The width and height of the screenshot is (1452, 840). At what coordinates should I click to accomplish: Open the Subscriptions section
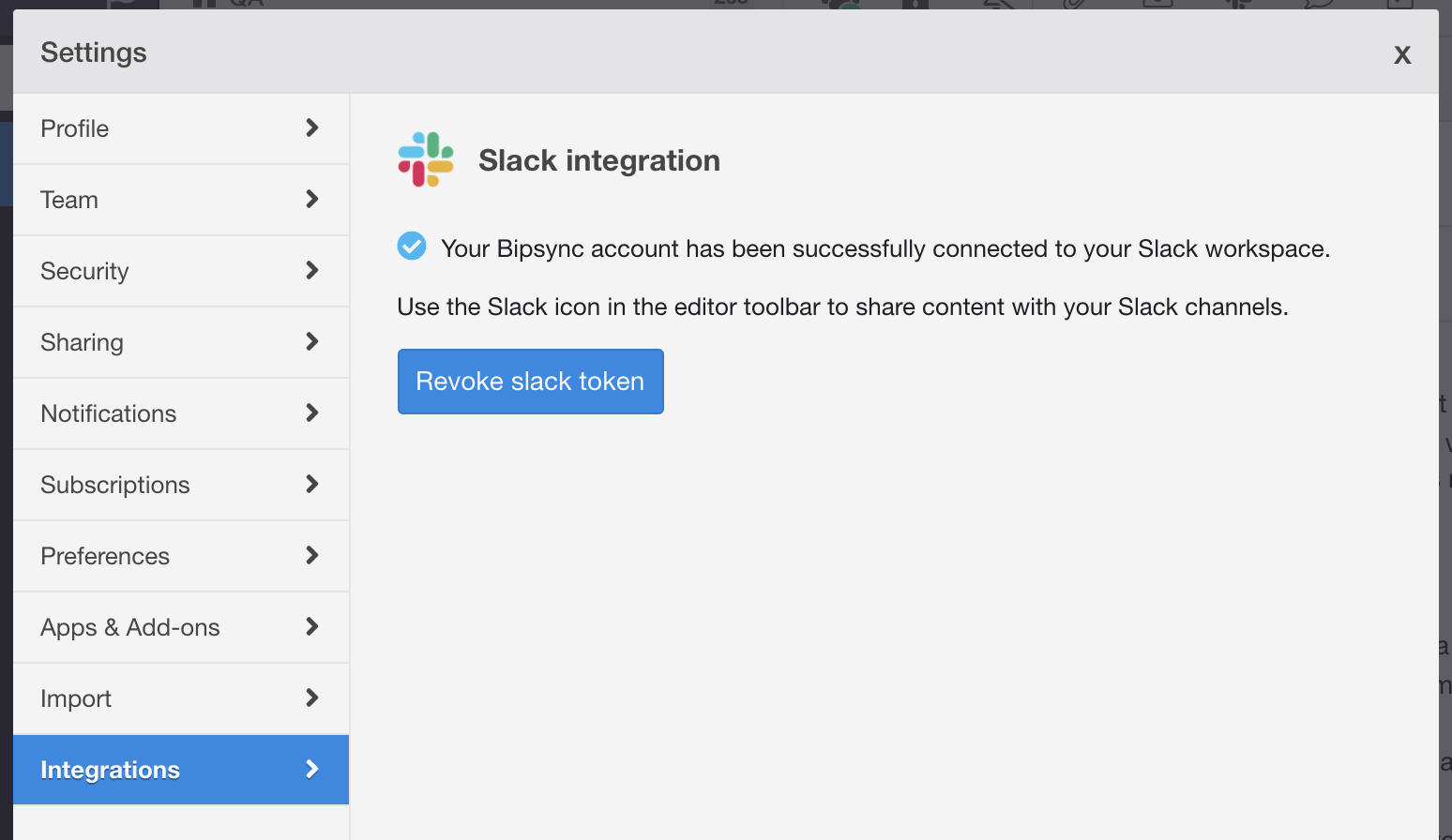[181, 485]
